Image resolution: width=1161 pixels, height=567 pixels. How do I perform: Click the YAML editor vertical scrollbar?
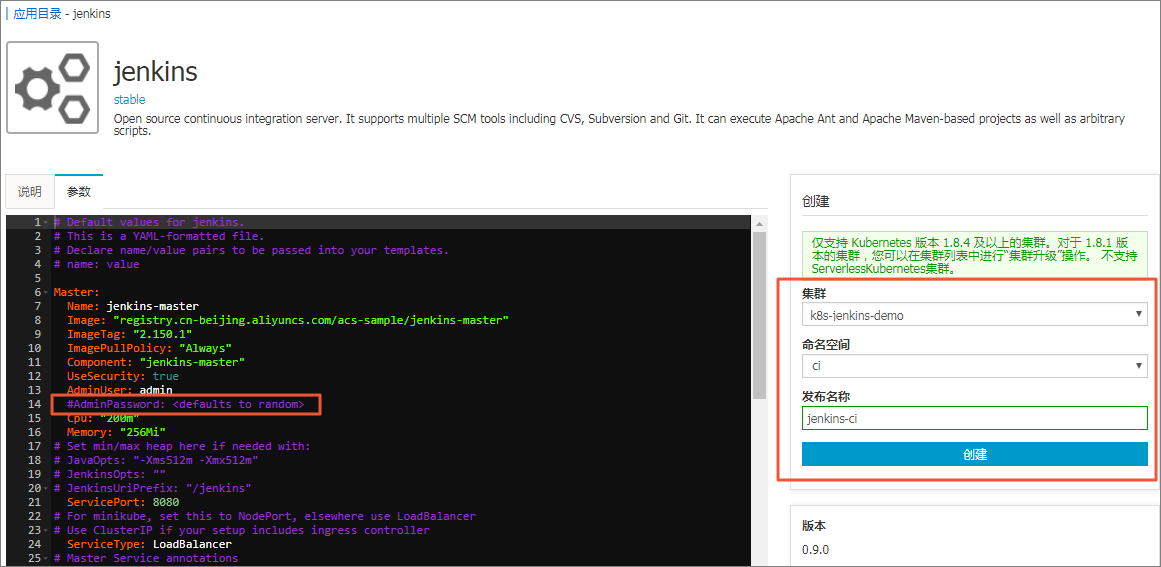[759, 315]
